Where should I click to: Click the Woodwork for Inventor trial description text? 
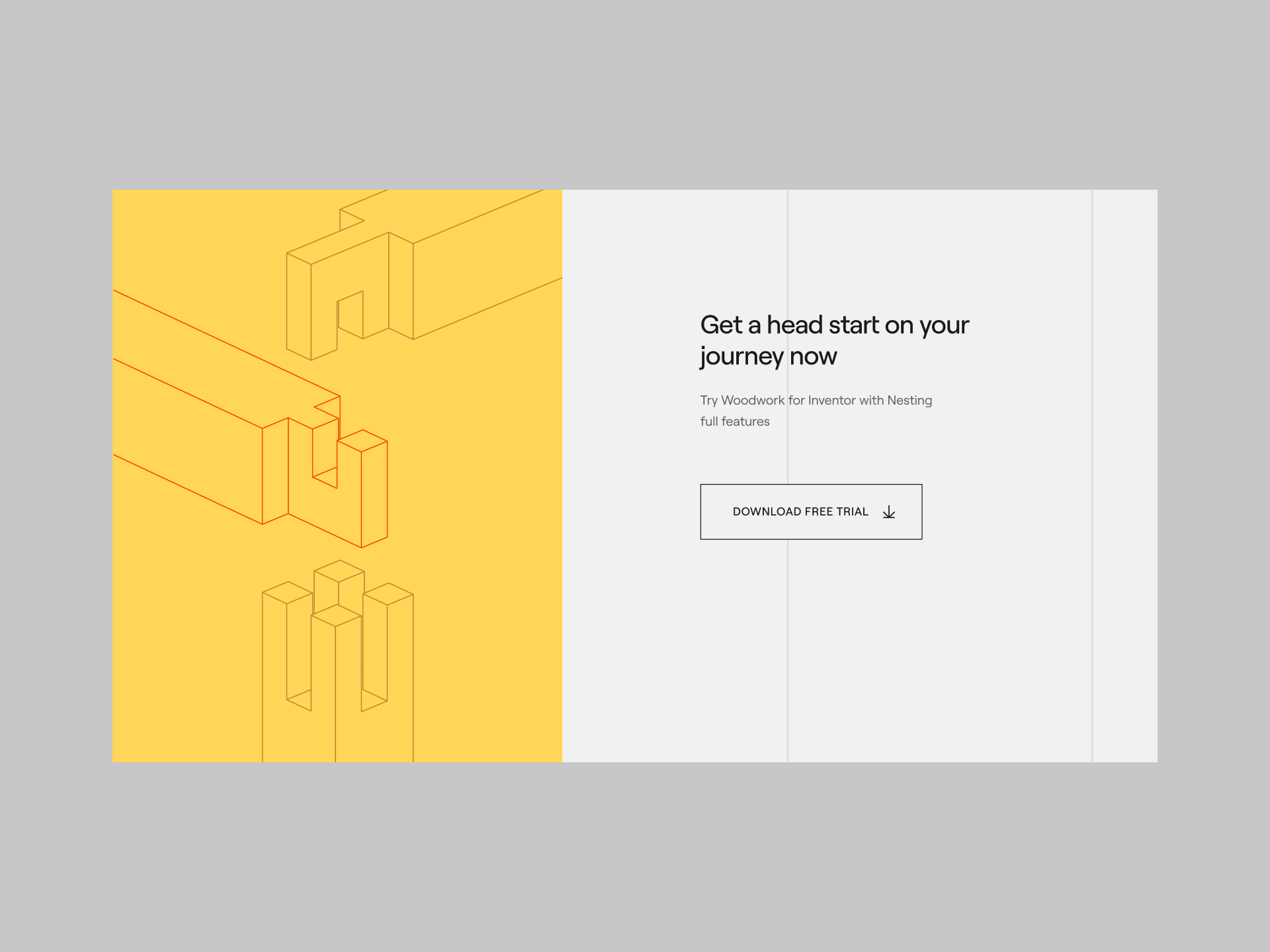(816, 400)
